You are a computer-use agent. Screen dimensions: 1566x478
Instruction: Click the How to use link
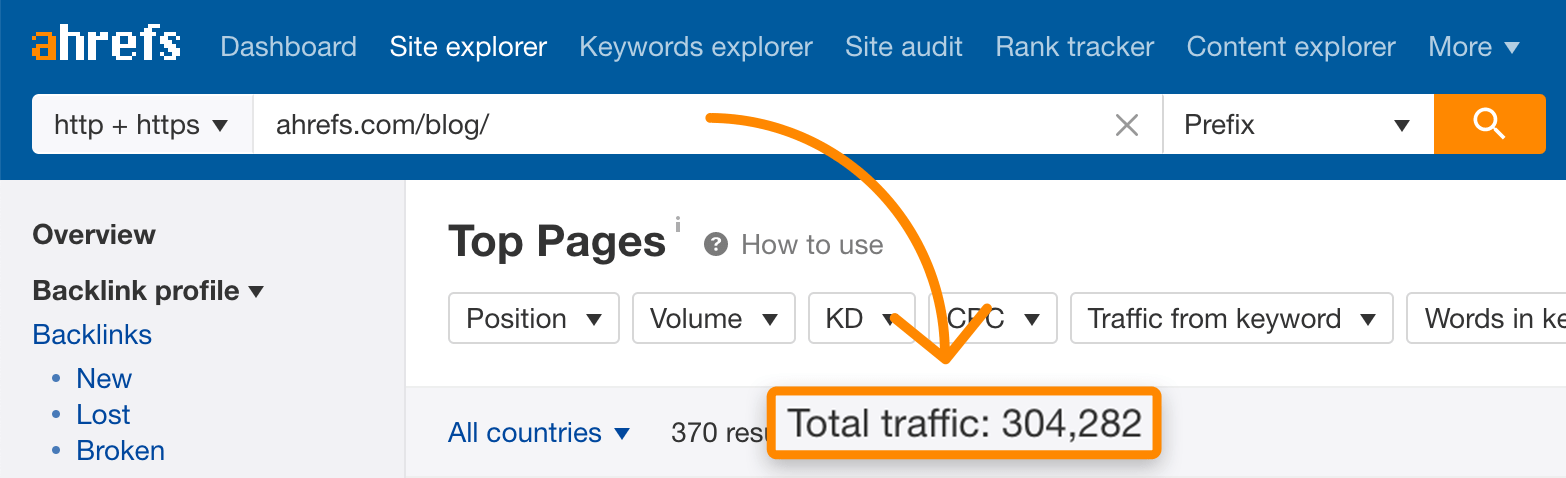pos(812,245)
